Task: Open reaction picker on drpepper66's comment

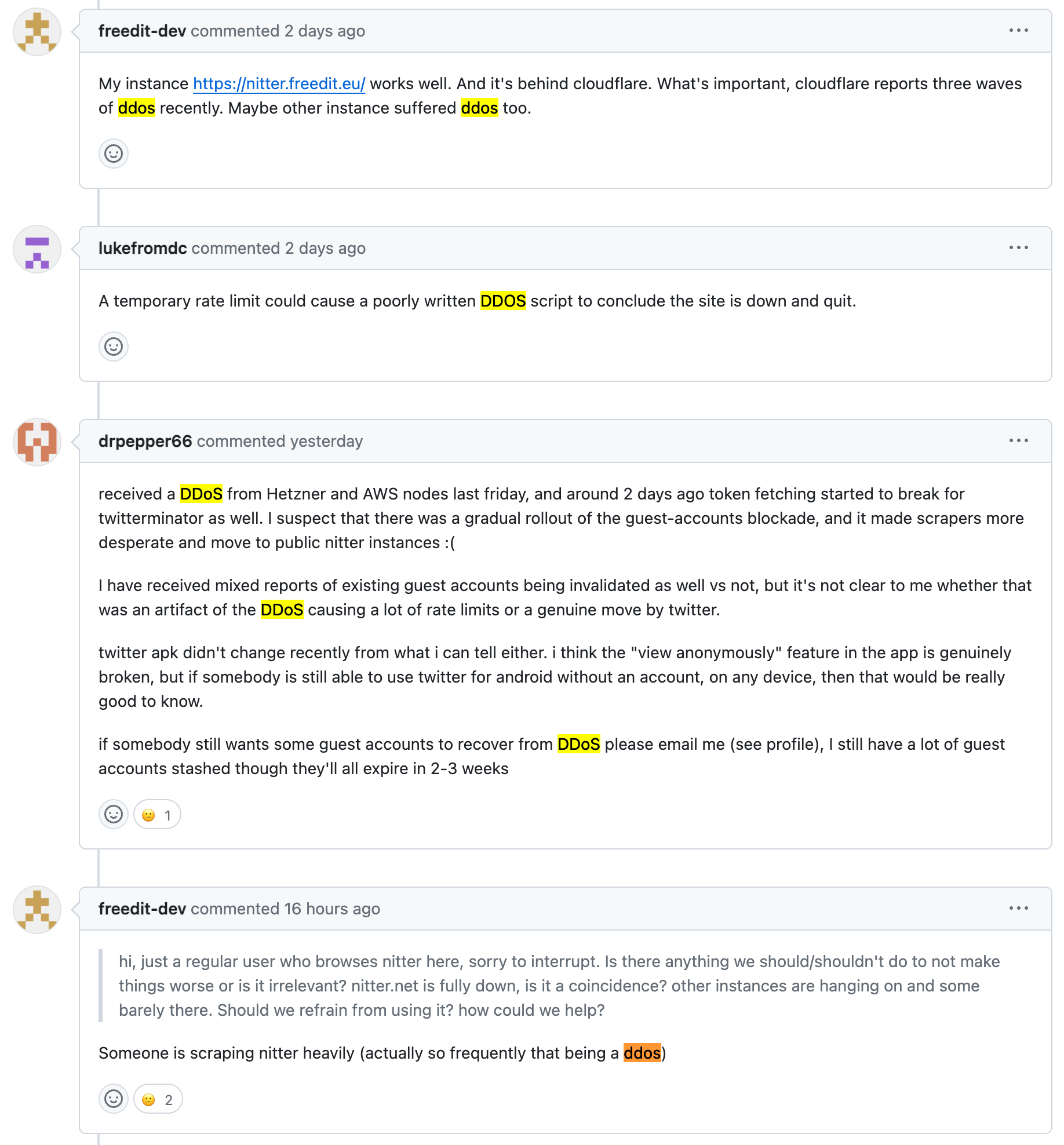Action: [x=114, y=814]
